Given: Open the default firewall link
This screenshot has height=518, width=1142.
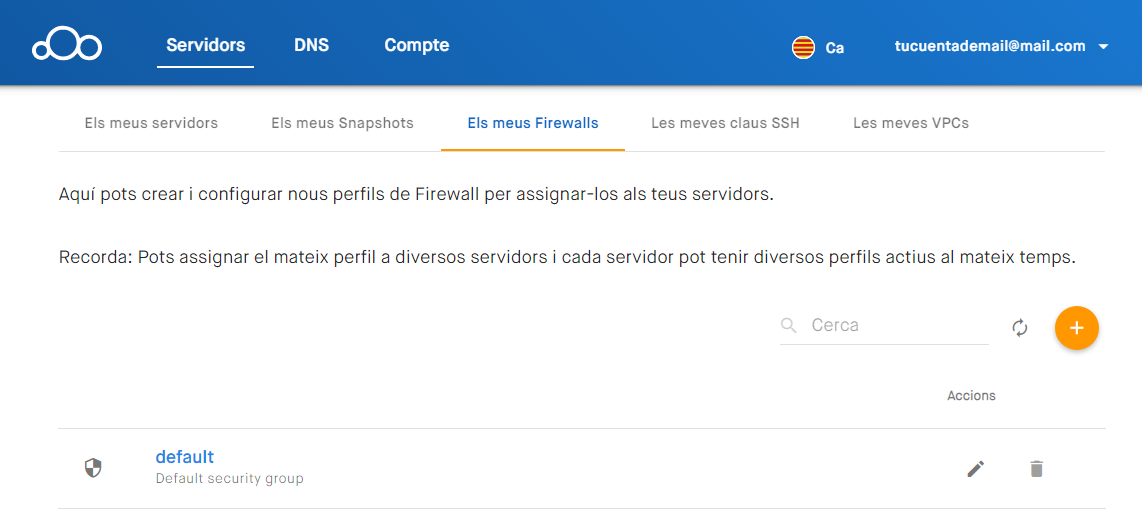Looking at the screenshot, I should point(185,457).
